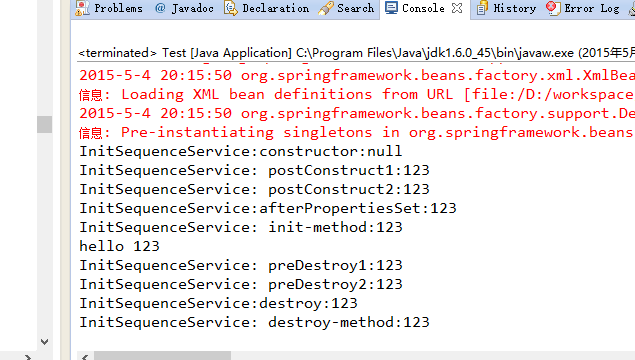Viewport: 635px width, 360px height.
Task: Close the Console view with X
Action: point(457,8)
